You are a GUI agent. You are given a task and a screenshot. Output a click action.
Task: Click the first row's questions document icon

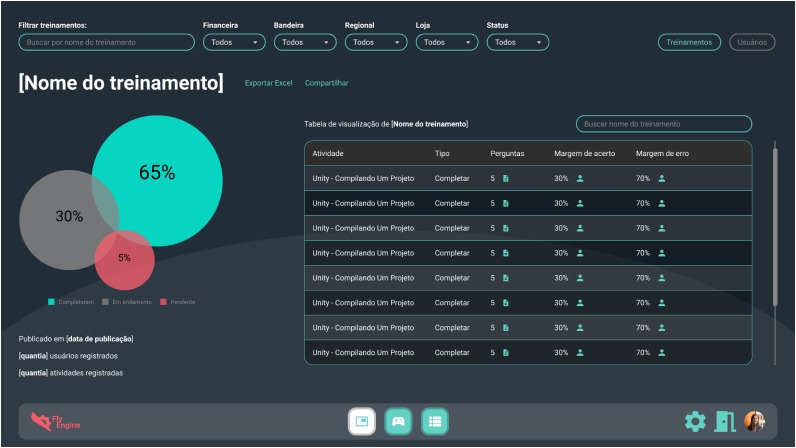click(506, 178)
